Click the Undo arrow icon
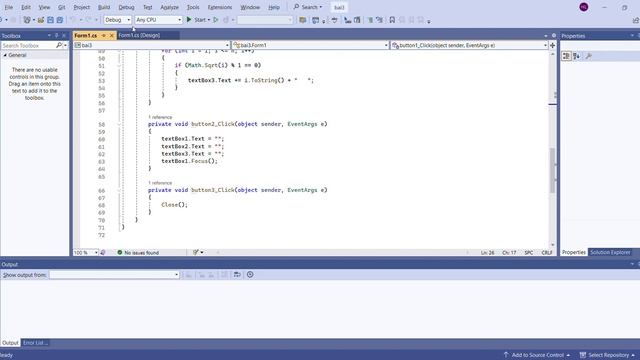The width and height of the screenshot is (640, 360). pyautogui.click(x=73, y=20)
